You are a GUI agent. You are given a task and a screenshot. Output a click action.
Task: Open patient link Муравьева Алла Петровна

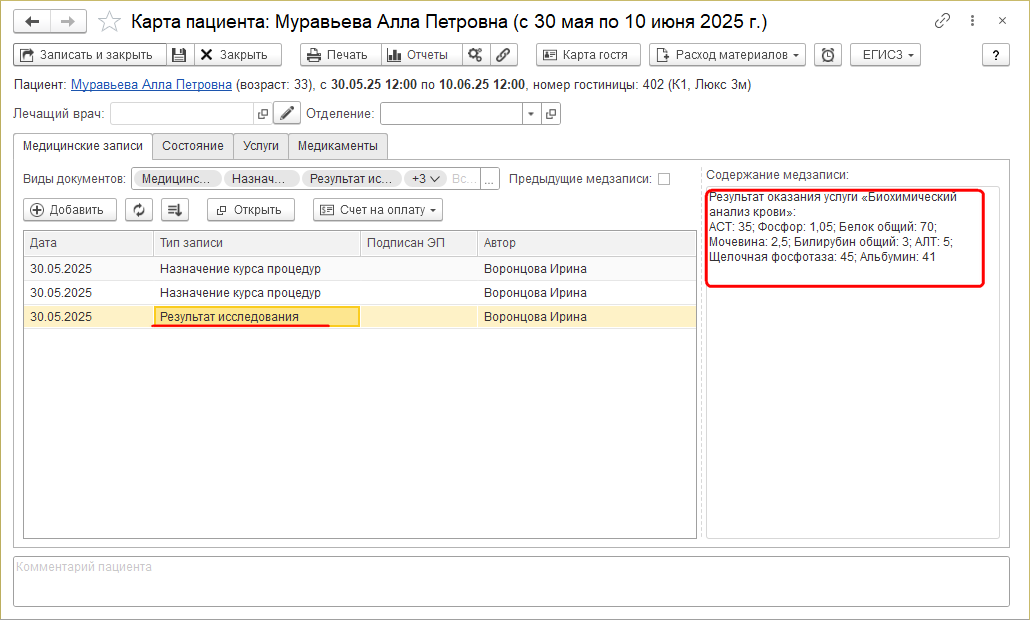[151, 85]
